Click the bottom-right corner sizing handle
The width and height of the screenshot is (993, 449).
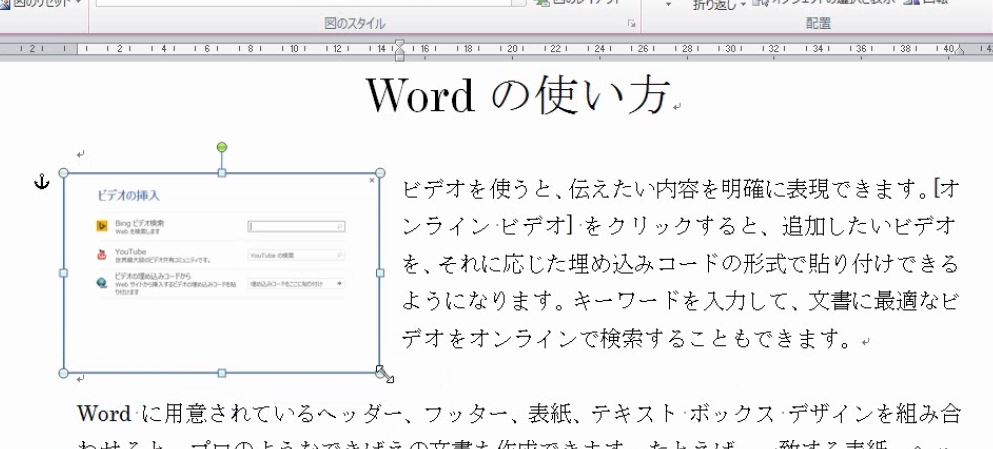(x=380, y=373)
